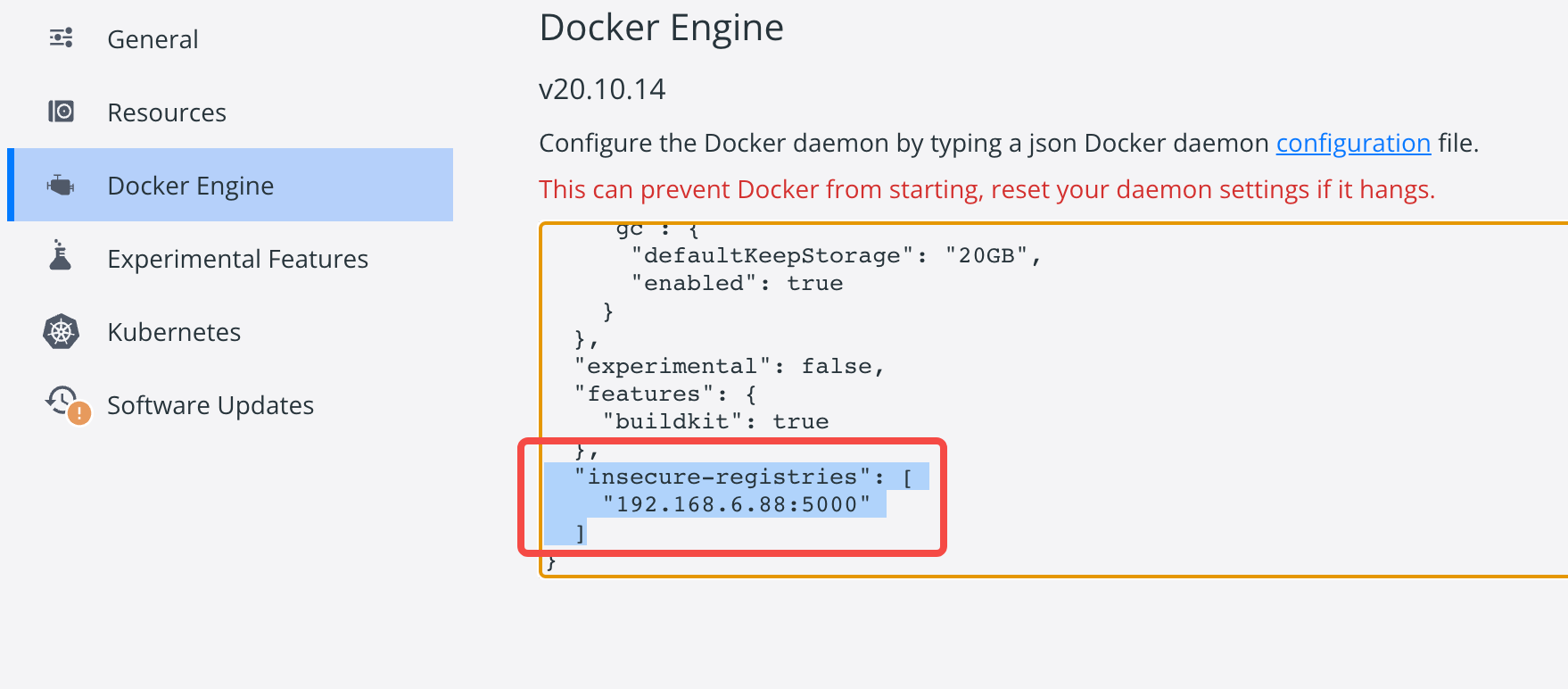
Task: Click the Resources disk icon
Action: [x=61, y=112]
